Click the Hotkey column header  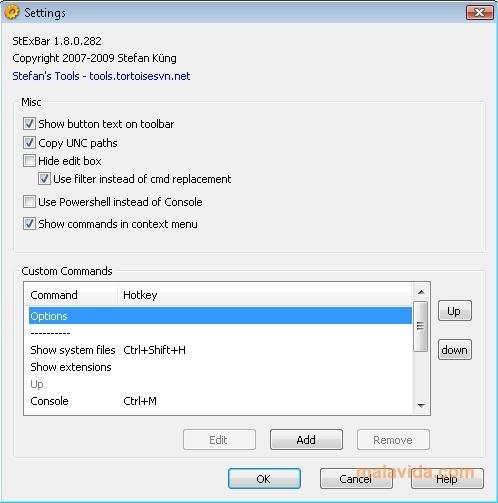click(265, 295)
